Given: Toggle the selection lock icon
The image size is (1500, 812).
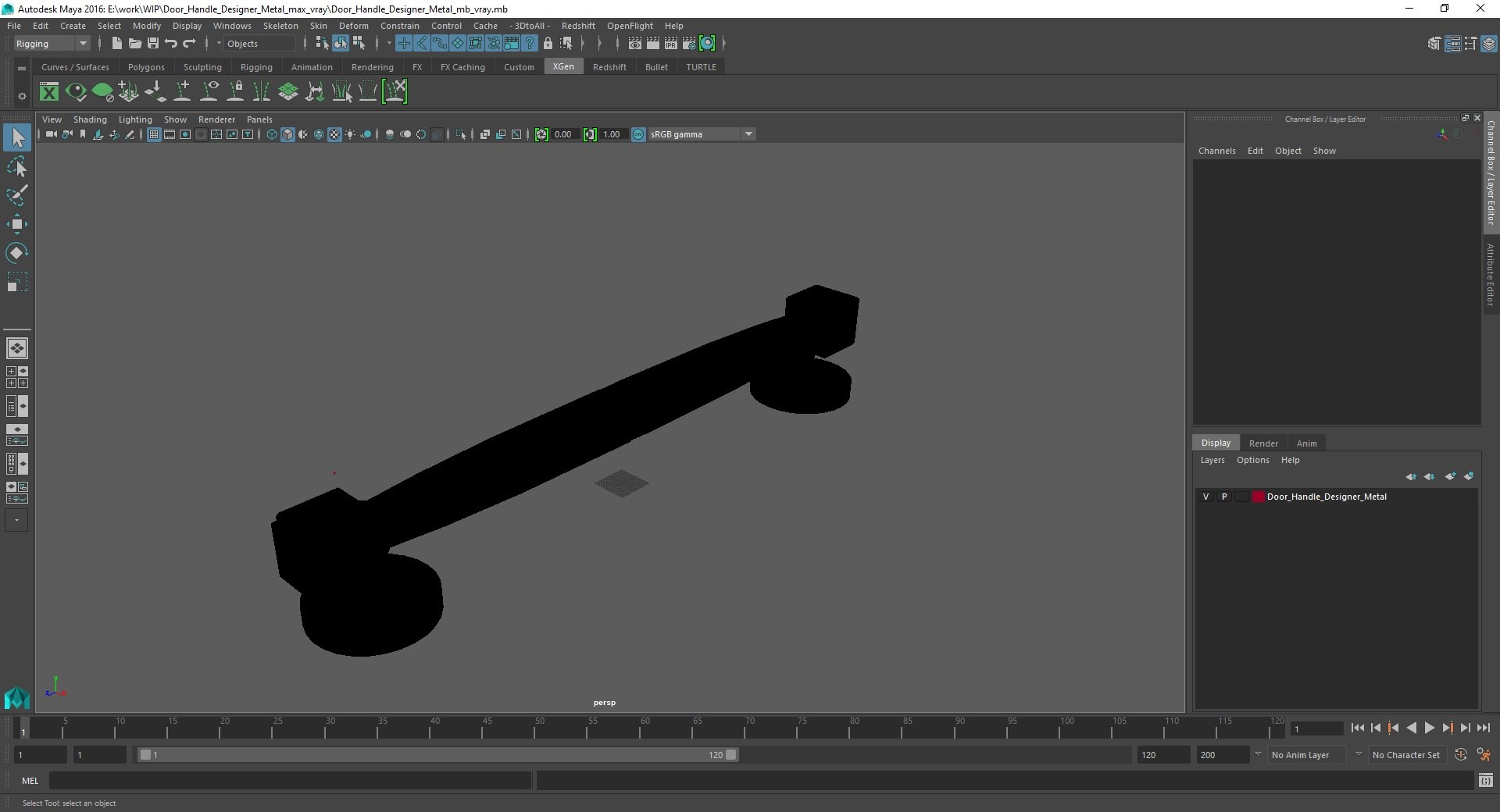Looking at the screenshot, I should point(548,44).
